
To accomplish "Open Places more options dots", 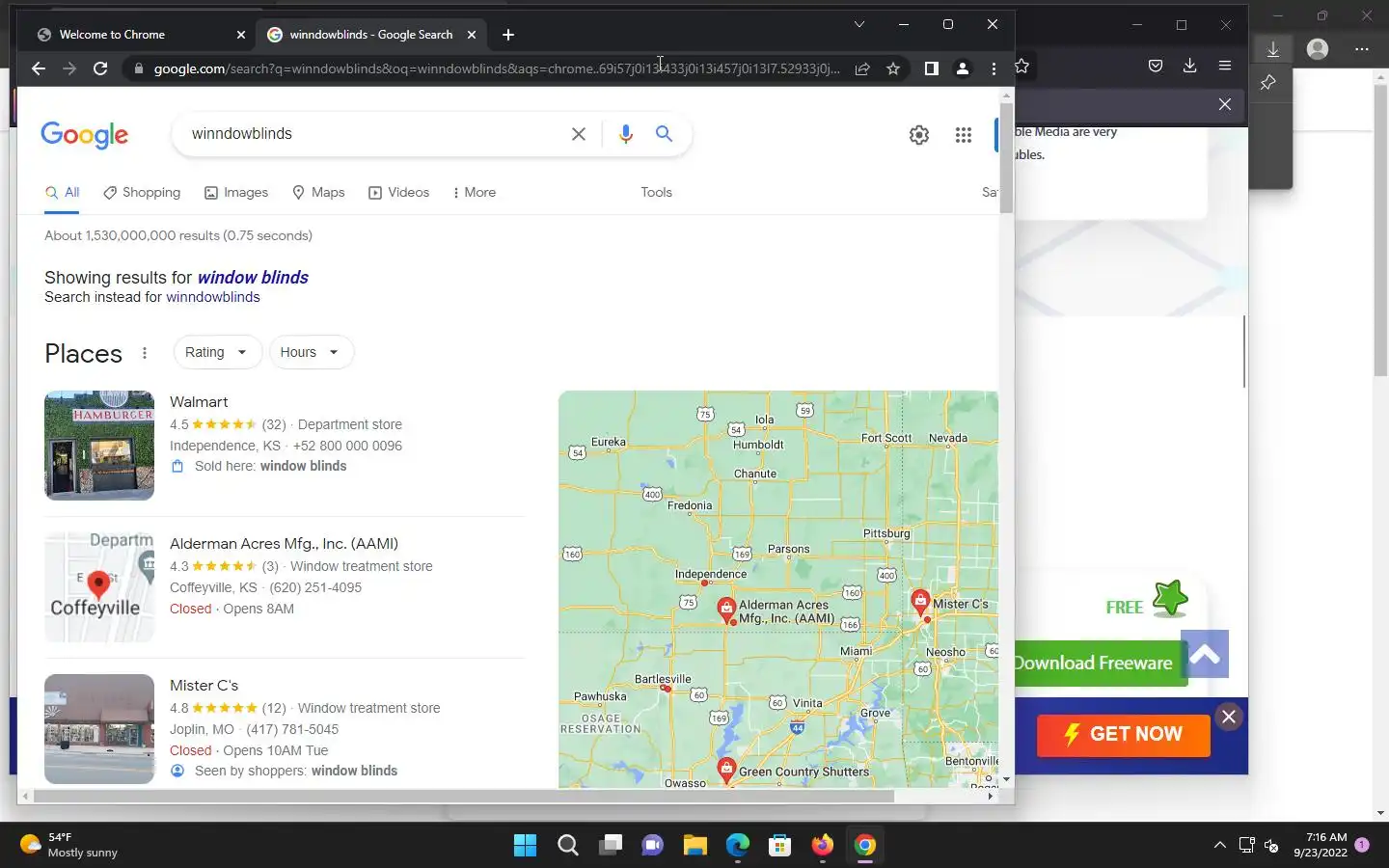I will pyautogui.click(x=145, y=353).
